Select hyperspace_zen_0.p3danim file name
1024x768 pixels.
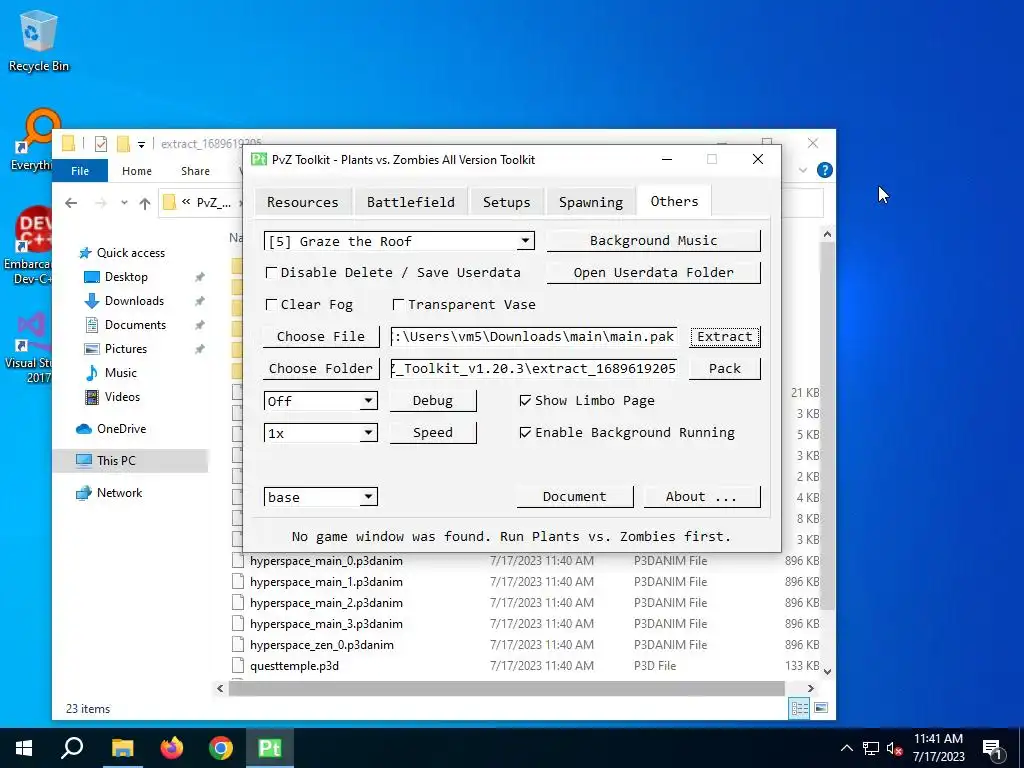(322, 645)
